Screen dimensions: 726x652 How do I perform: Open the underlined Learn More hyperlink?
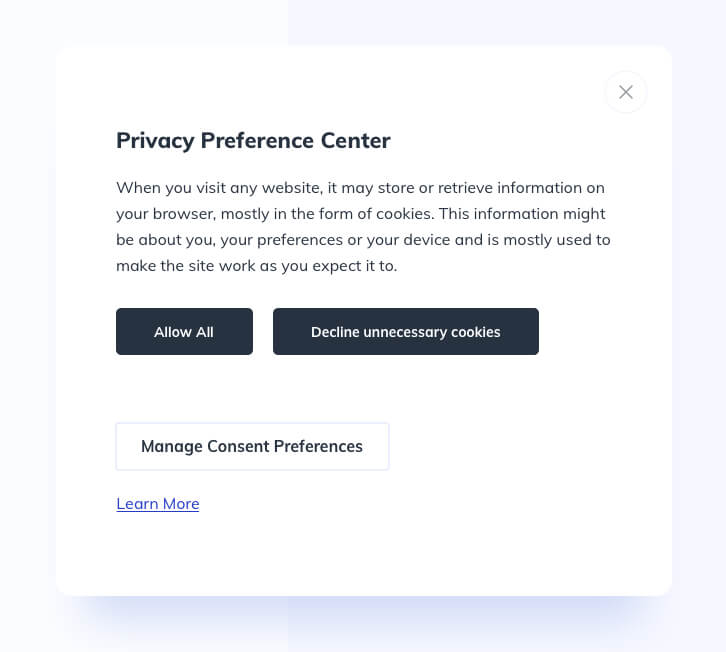(158, 504)
